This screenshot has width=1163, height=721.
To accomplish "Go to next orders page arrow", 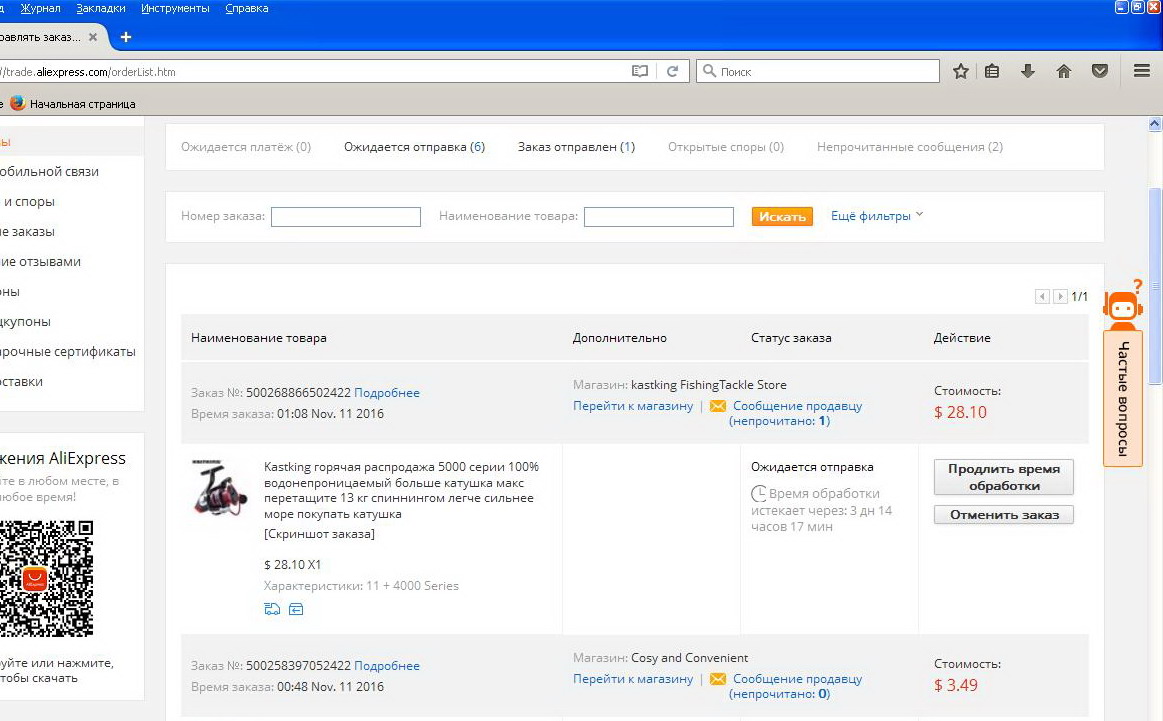I will click(1060, 297).
